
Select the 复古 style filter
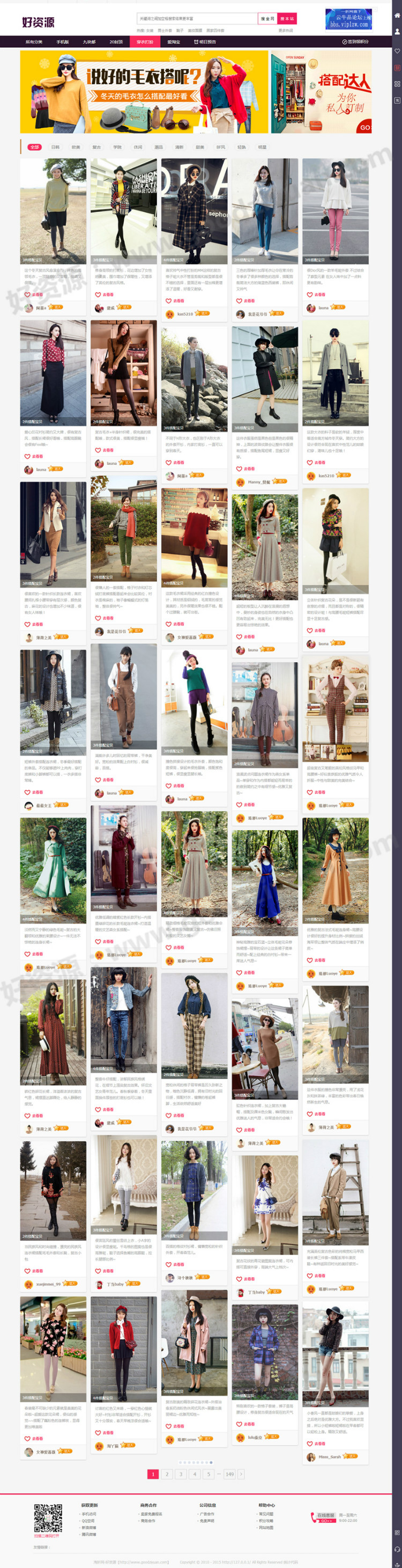[x=96, y=146]
